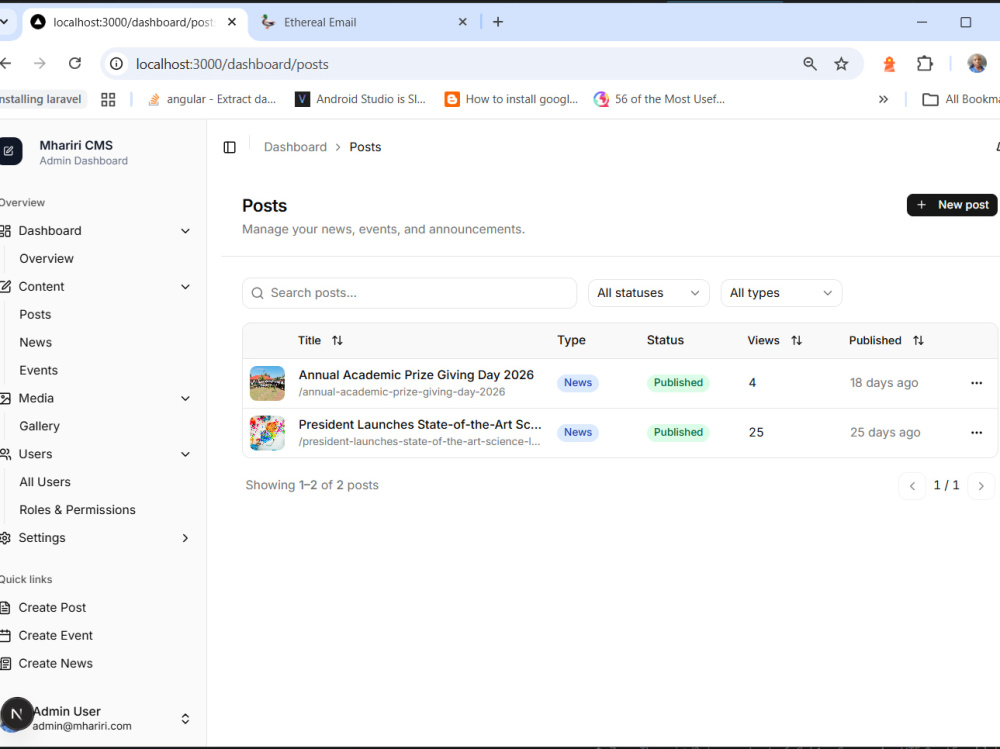Open a new browser tab

point(498,22)
